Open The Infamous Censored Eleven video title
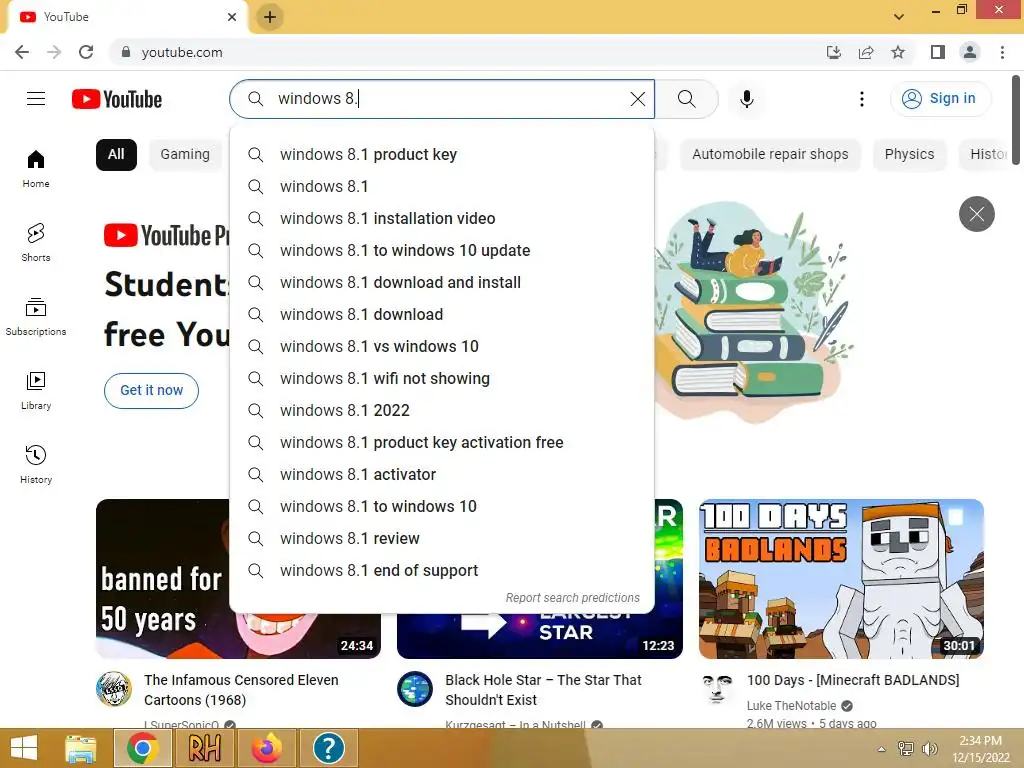The height and width of the screenshot is (768, 1024). 242,690
